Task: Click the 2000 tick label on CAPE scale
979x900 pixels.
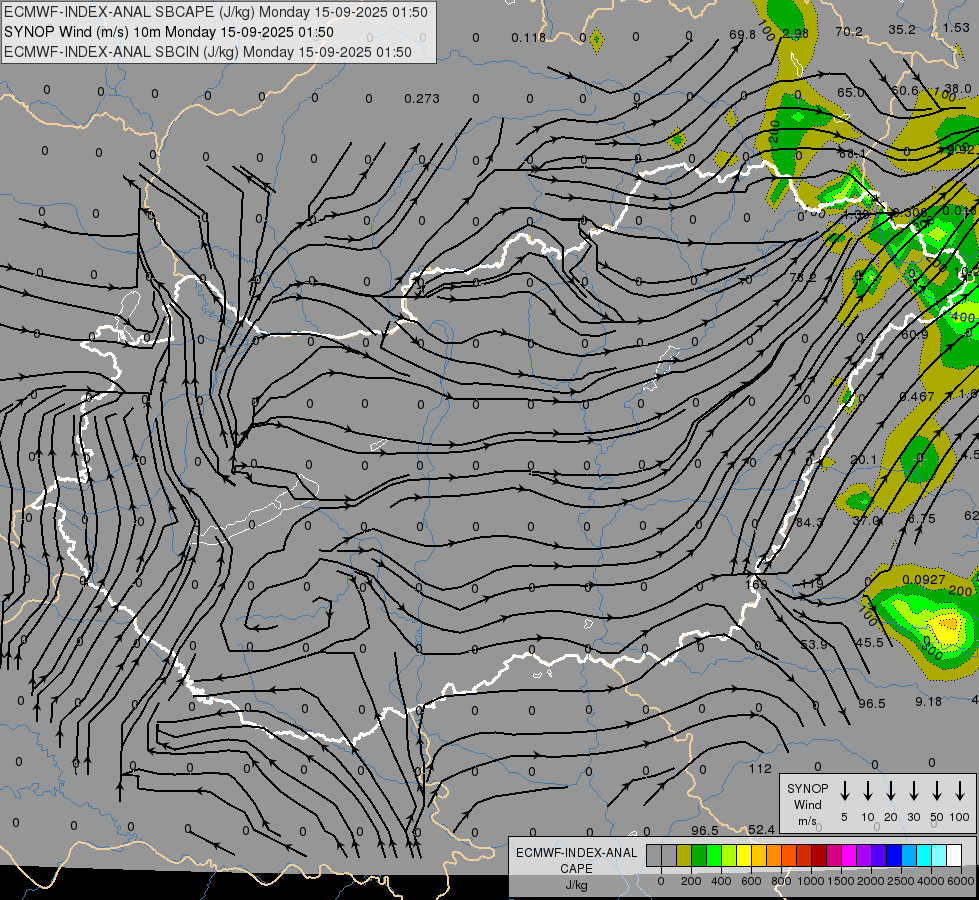Action: coord(870,881)
